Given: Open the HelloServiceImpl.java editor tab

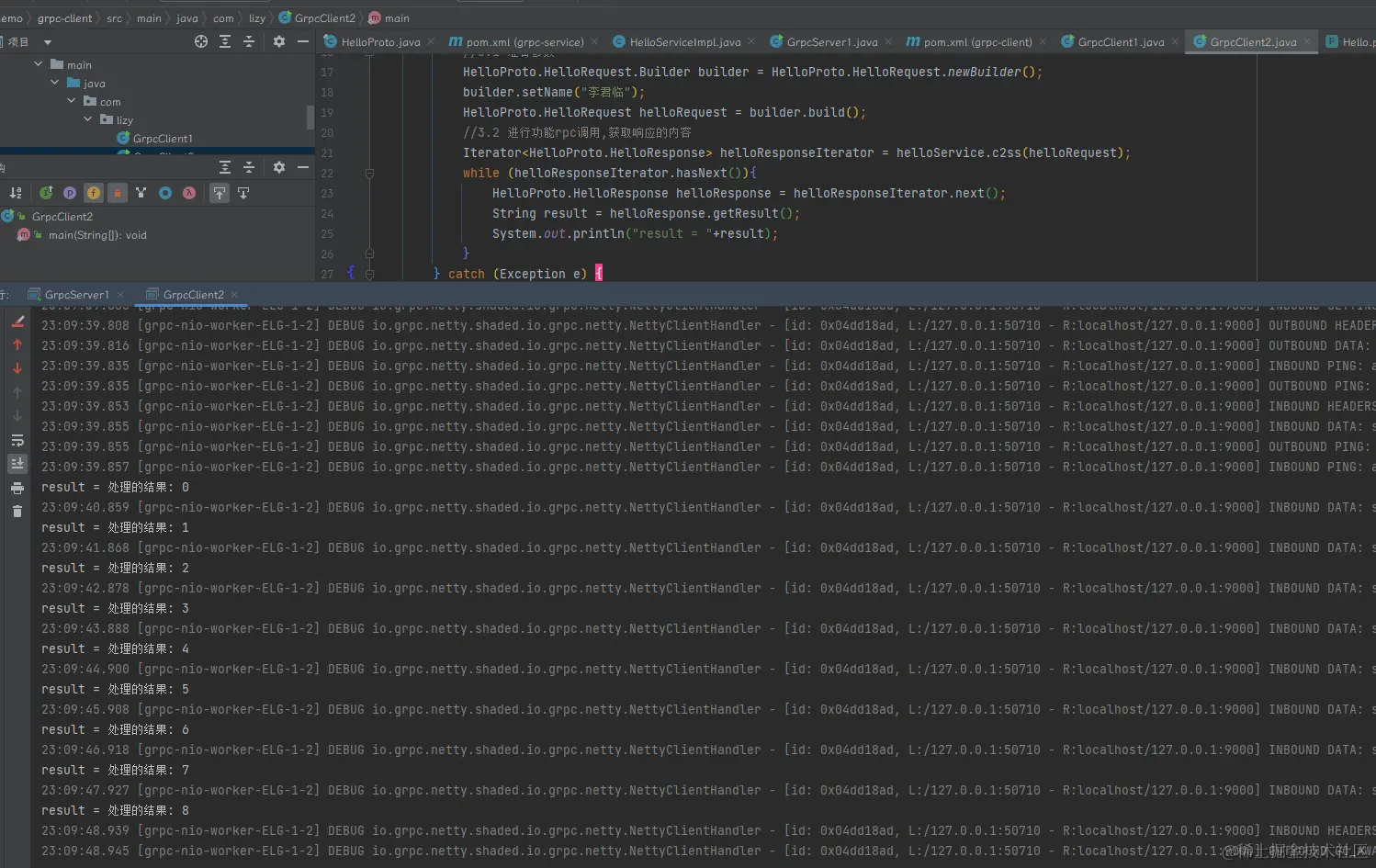Looking at the screenshot, I should pyautogui.click(x=684, y=42).
